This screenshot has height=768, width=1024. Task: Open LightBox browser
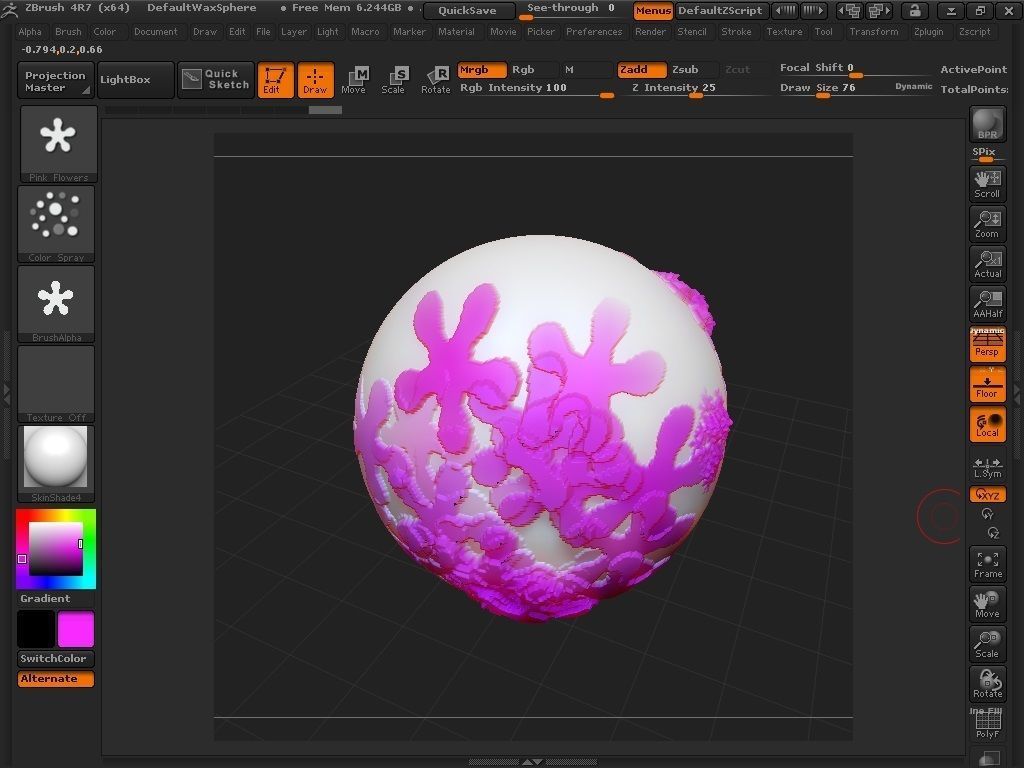pyautogui.click(x=136, y=80)
